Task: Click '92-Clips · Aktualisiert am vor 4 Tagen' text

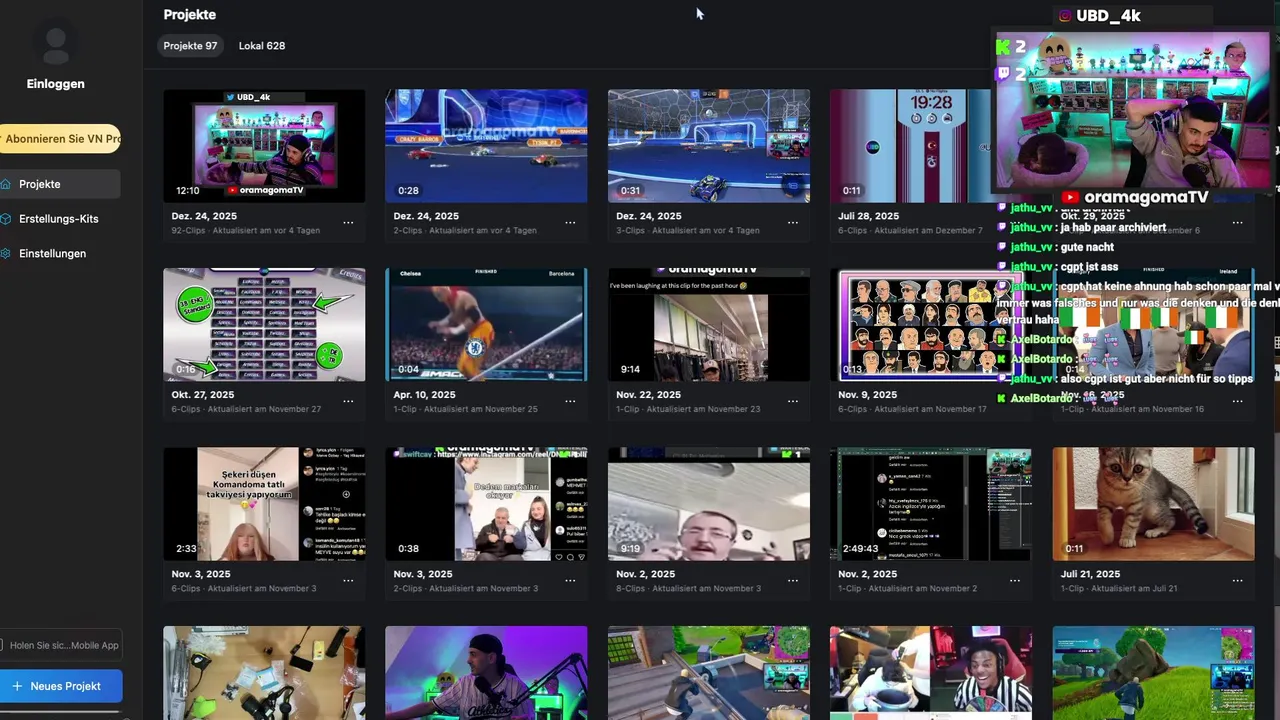Action: click(246, 231)
